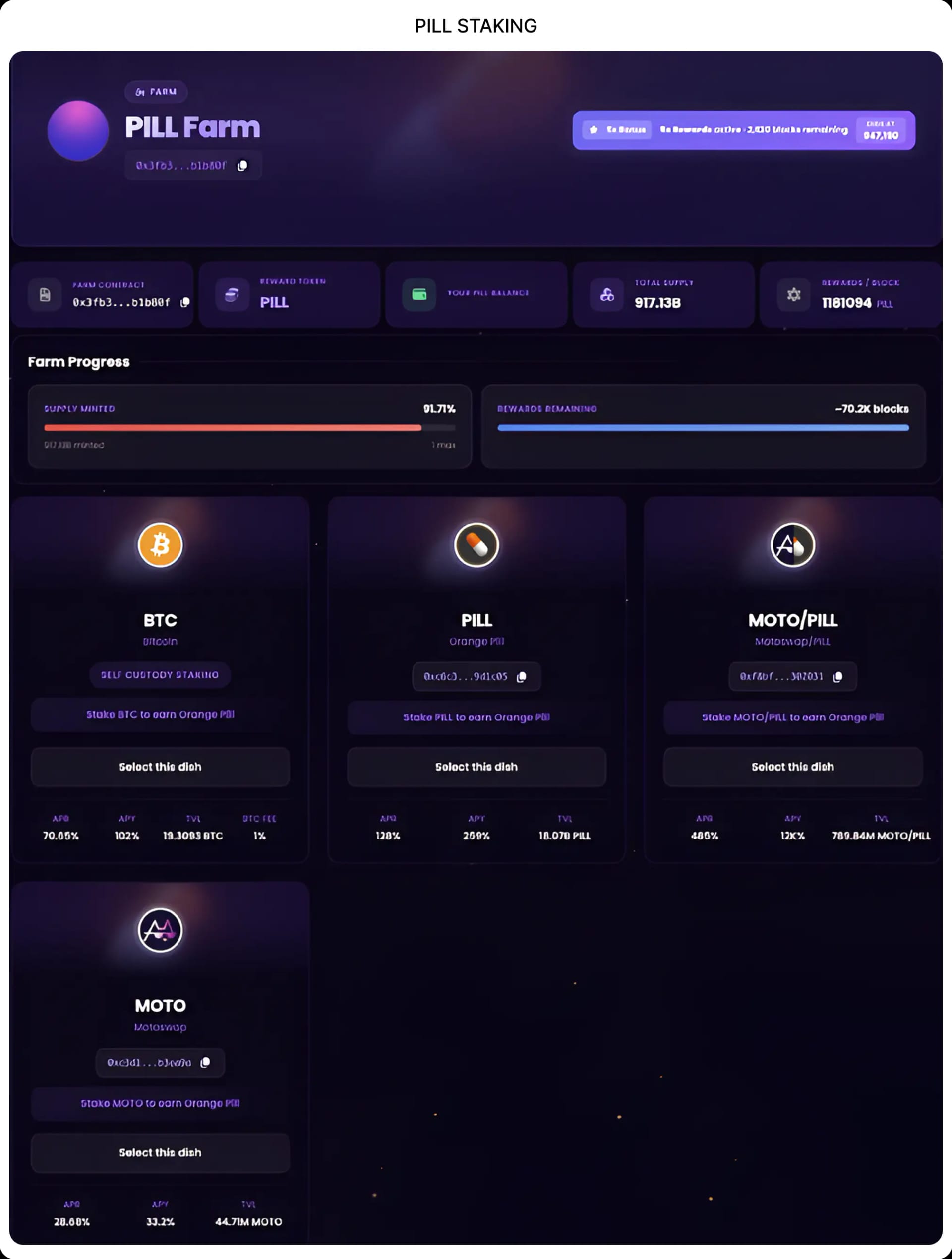
Task: Copy the PILL token contract address
Action: [x=521, y=677]
